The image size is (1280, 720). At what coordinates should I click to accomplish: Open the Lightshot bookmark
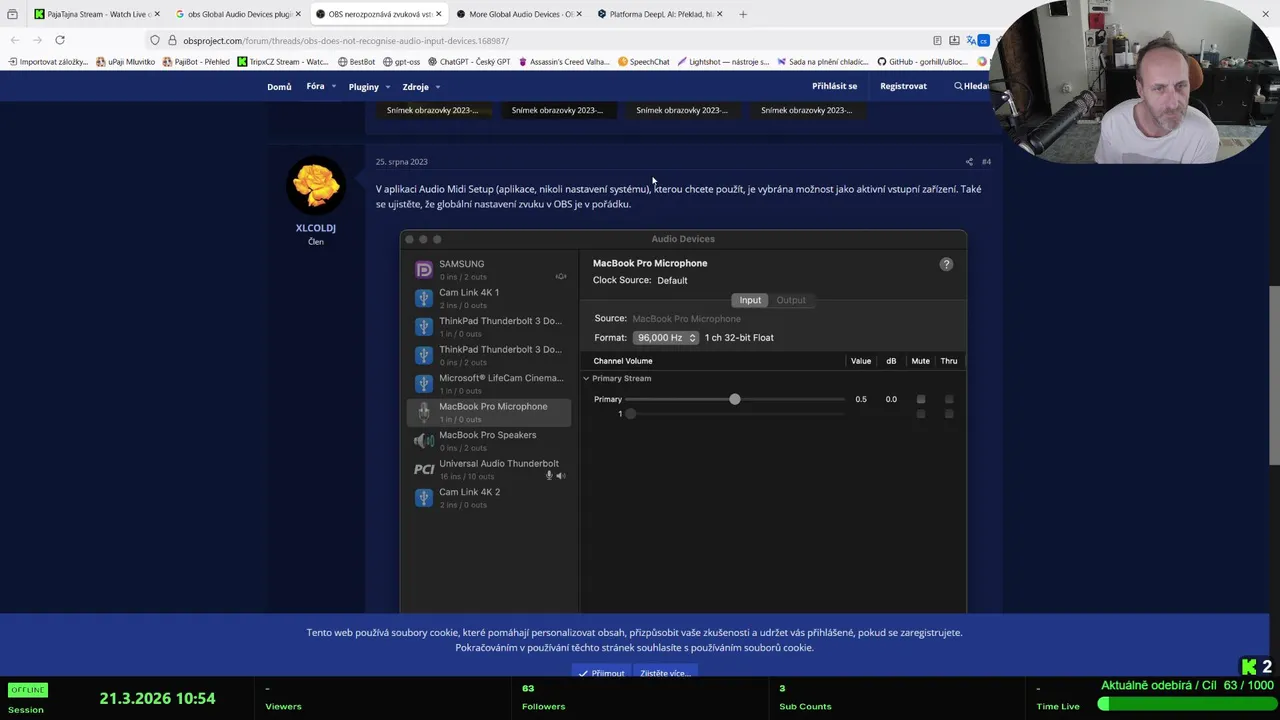tap(723, 61)
